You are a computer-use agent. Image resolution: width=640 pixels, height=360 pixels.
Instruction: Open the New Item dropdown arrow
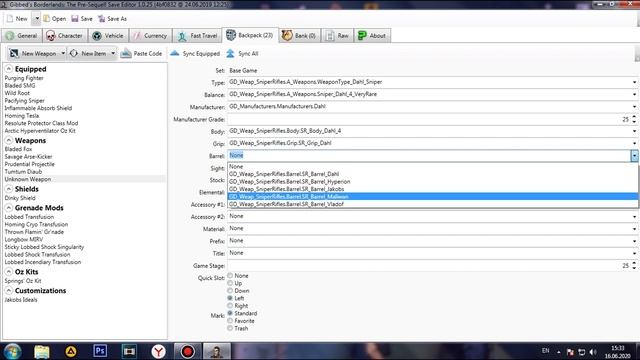tap(113, 53)
